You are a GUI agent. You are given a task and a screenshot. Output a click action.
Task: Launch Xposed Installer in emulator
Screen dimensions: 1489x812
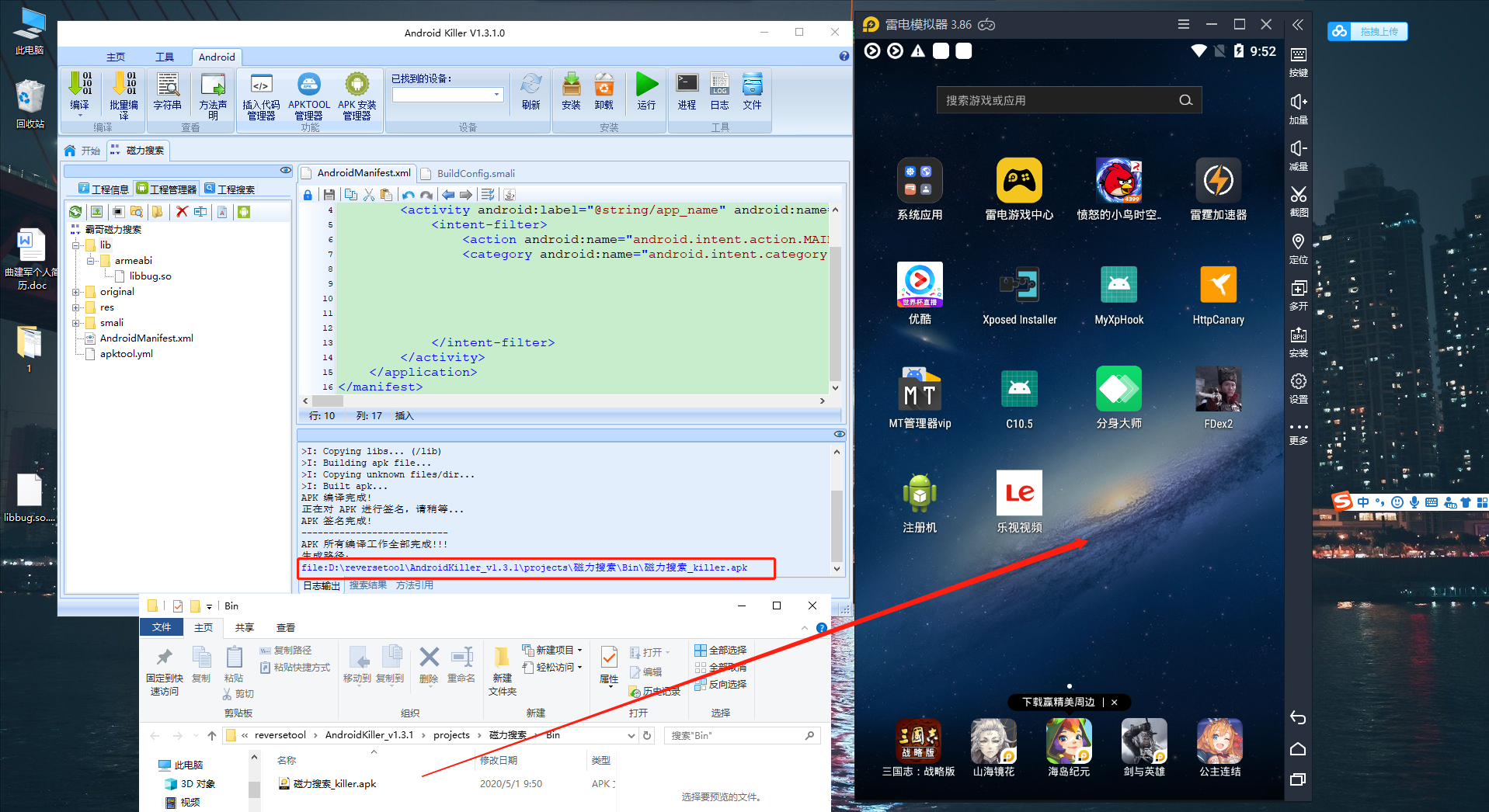(1020, 293)
